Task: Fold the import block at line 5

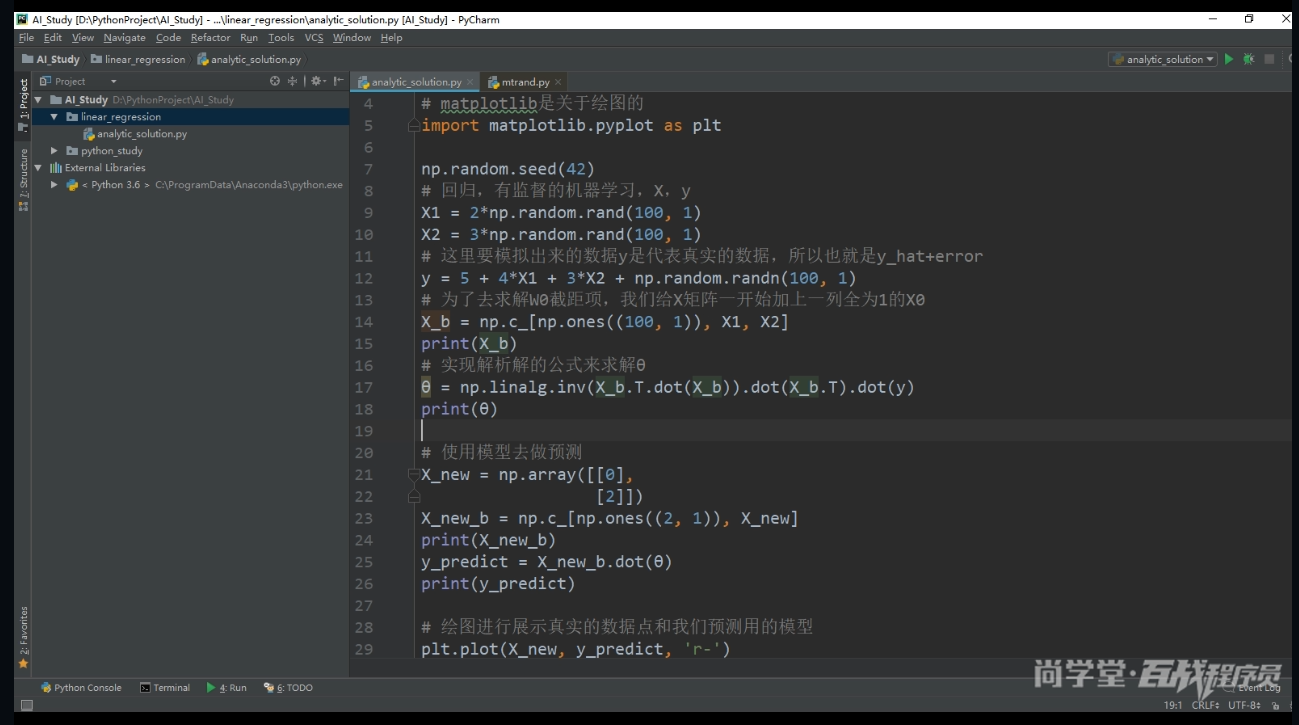Action: point(413,126)
